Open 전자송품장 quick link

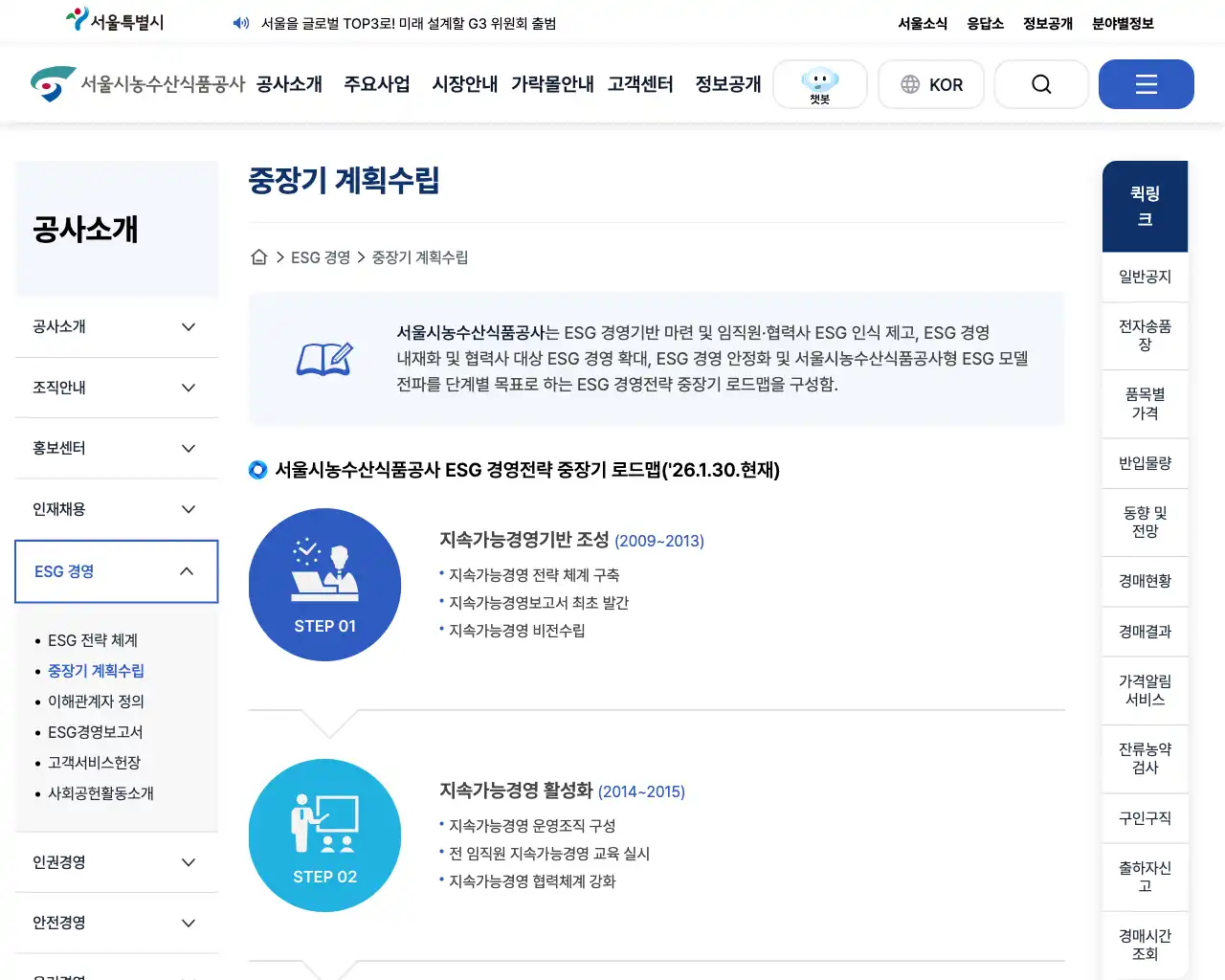(x=1145, y=336)
